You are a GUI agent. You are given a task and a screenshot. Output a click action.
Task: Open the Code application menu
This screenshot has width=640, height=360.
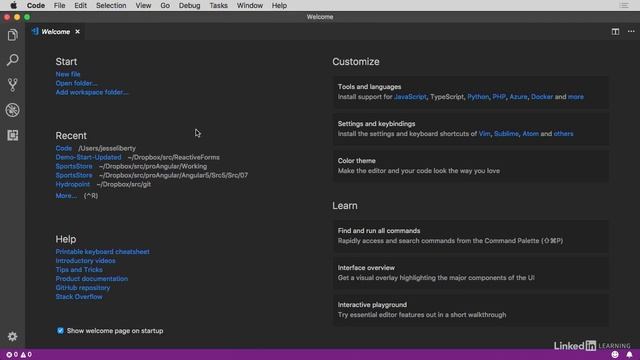(x=36, y=5)
